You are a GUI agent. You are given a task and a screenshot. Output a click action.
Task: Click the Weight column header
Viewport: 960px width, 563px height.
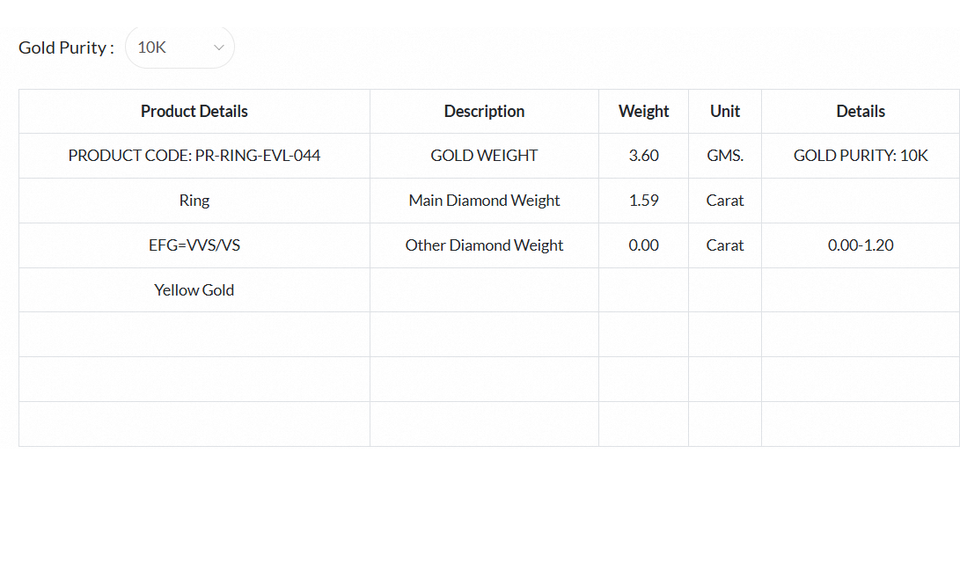click(643, 111)
